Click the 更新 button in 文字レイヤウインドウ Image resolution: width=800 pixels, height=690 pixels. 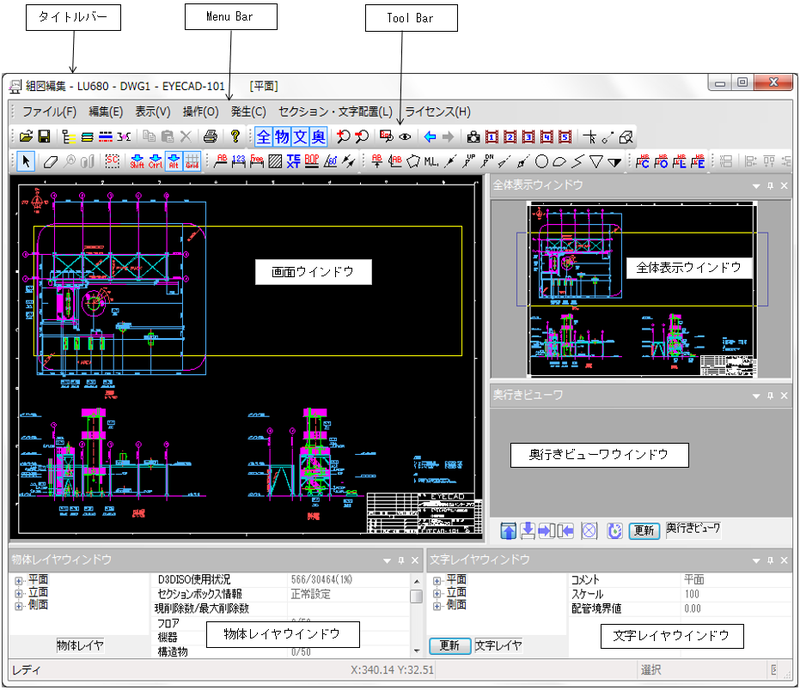(x=449, y=645)
